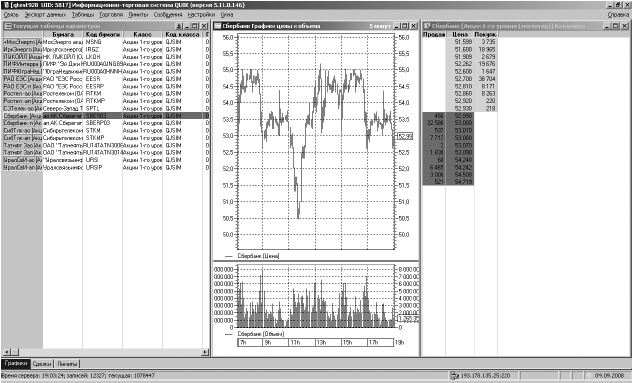Open the Справка menu

618,15
